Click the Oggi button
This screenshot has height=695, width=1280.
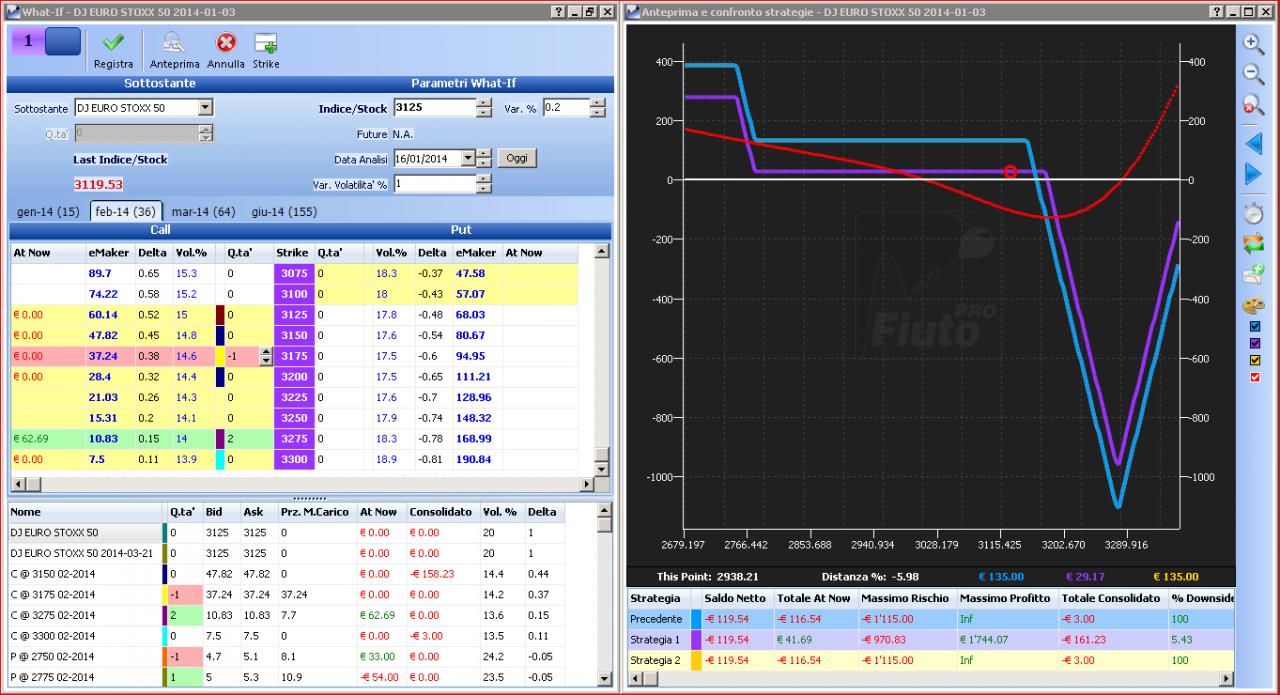[x=516, y=158]
